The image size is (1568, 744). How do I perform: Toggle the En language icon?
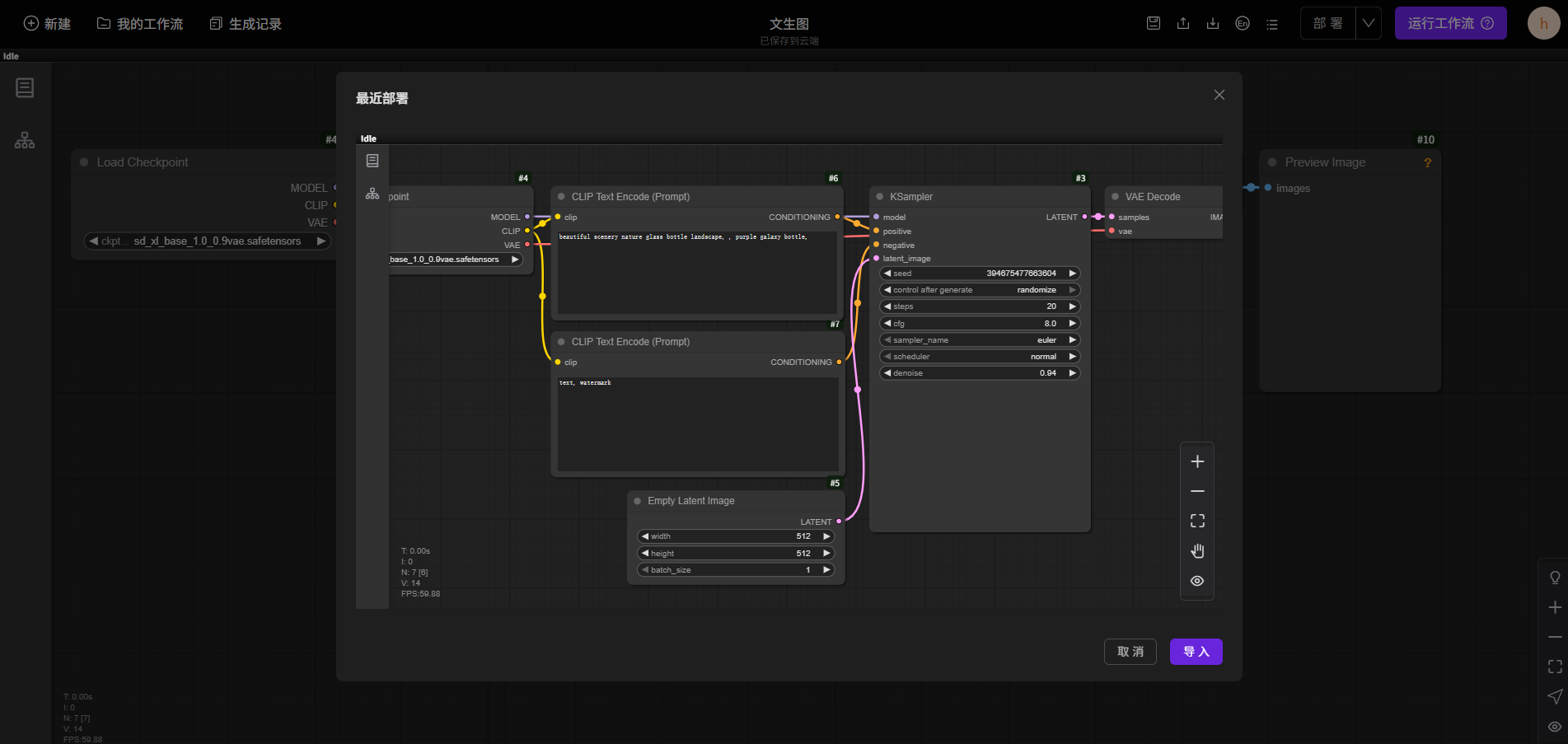coord(1243,23)
